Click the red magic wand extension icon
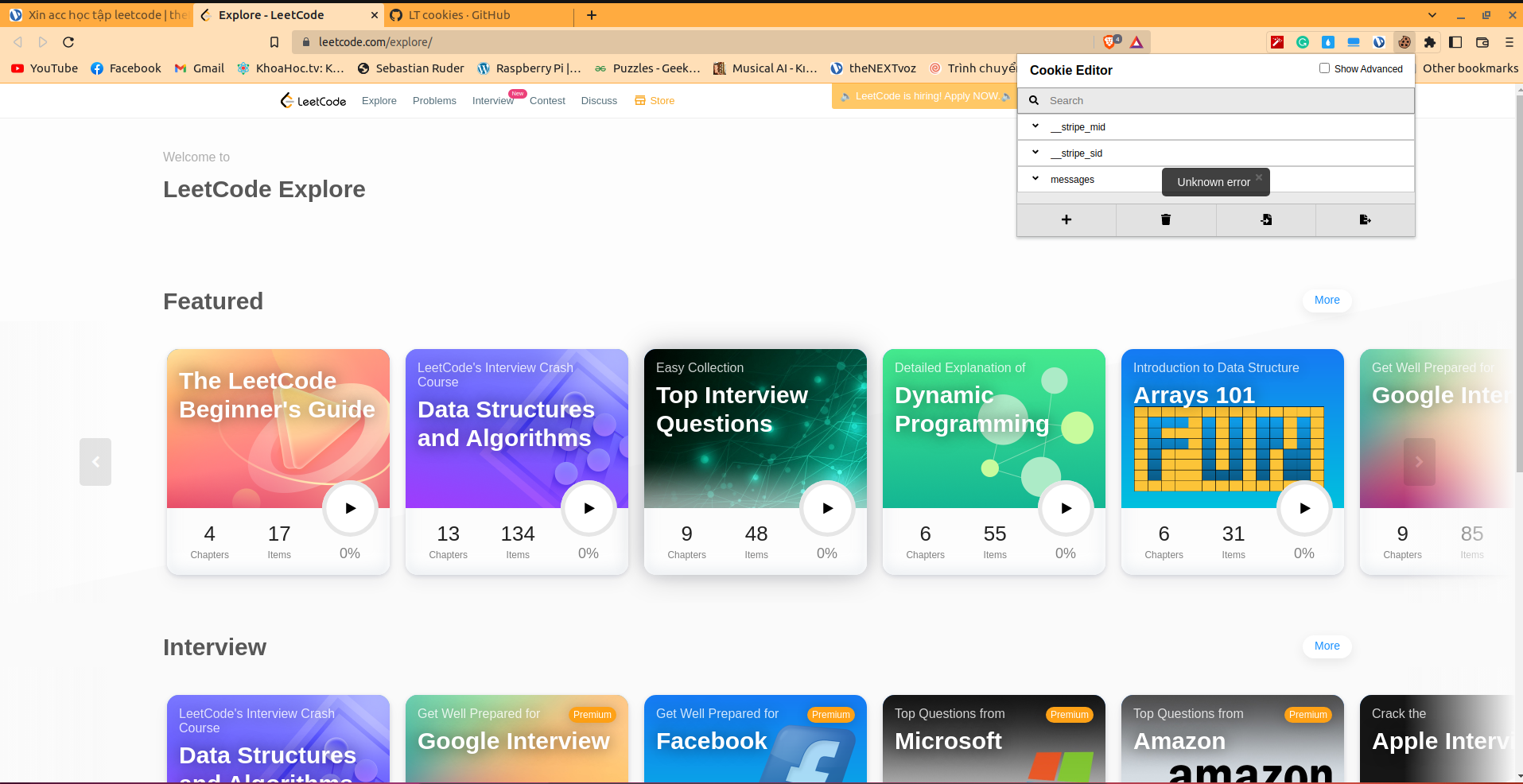The height and width of the screenshot is (784, 1523). coord(1277,42)
